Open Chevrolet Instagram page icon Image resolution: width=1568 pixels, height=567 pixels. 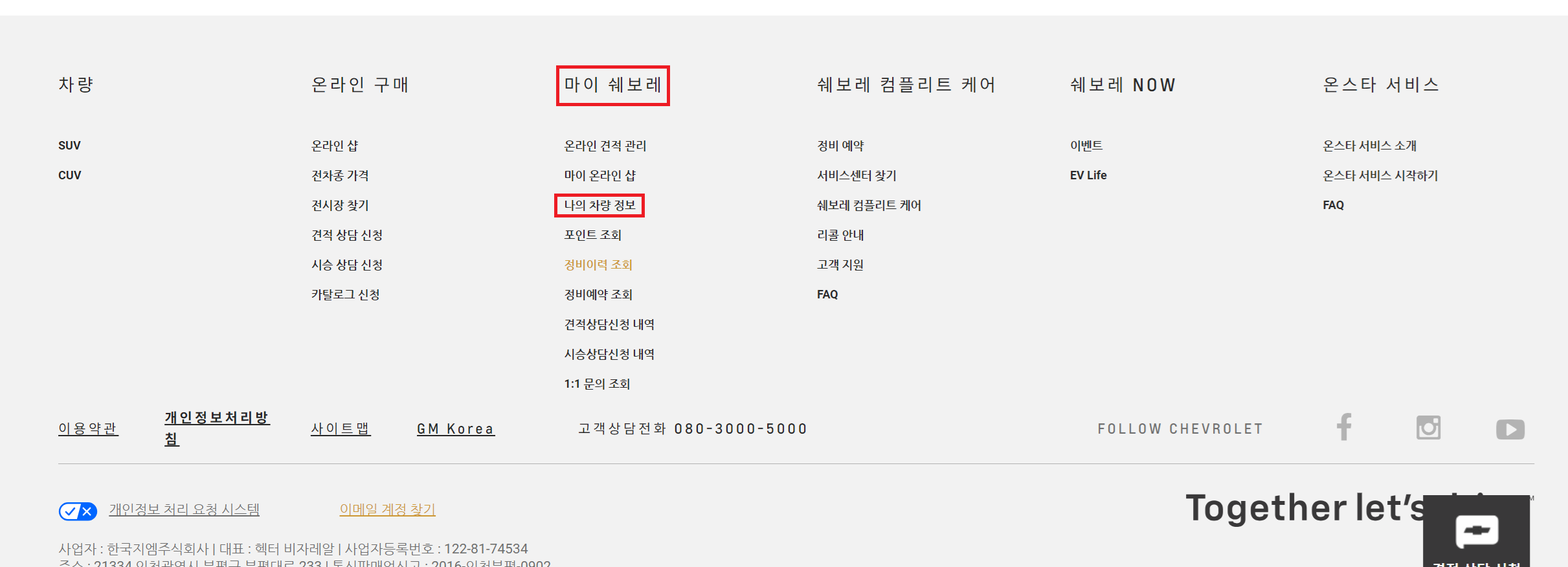[1428, 428]
